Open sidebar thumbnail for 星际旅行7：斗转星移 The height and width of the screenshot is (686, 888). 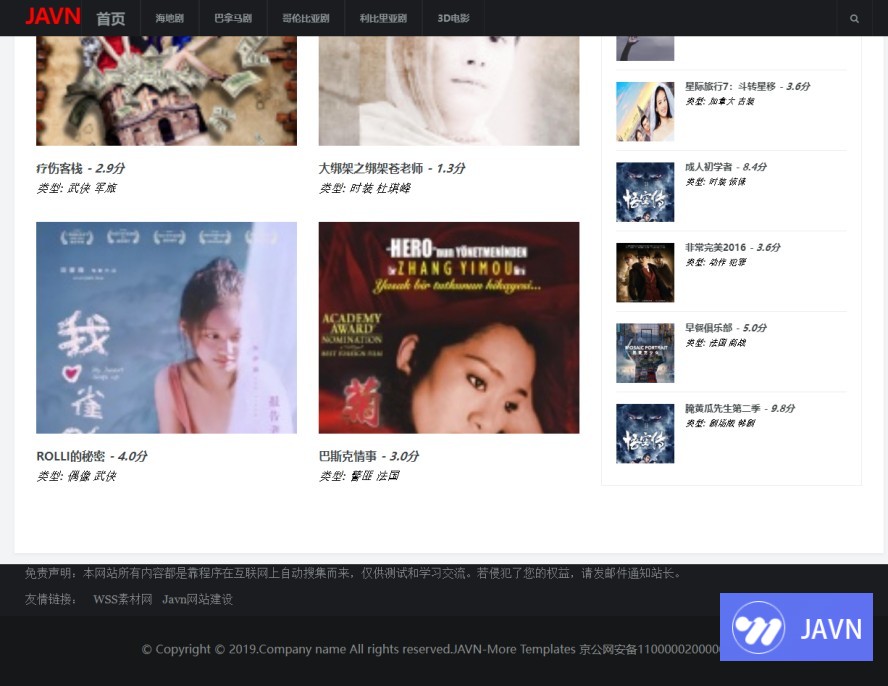645,112
